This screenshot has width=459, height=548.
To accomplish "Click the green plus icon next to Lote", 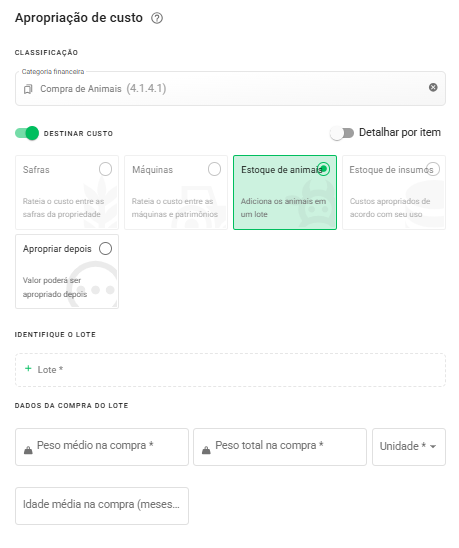I will [x=28, y=369].
